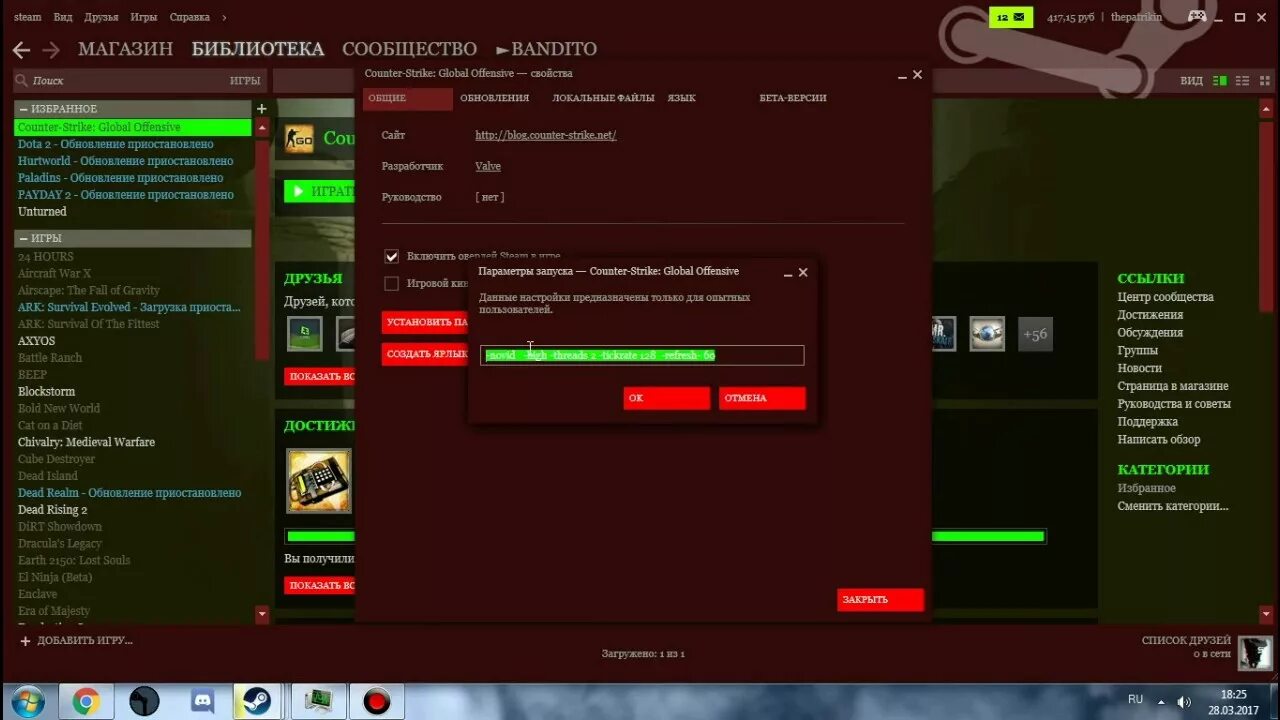The image size is (1280, 720).
Task: Open Центр сообщества link
Action: pyautogui.click(x=1165, y=297)
